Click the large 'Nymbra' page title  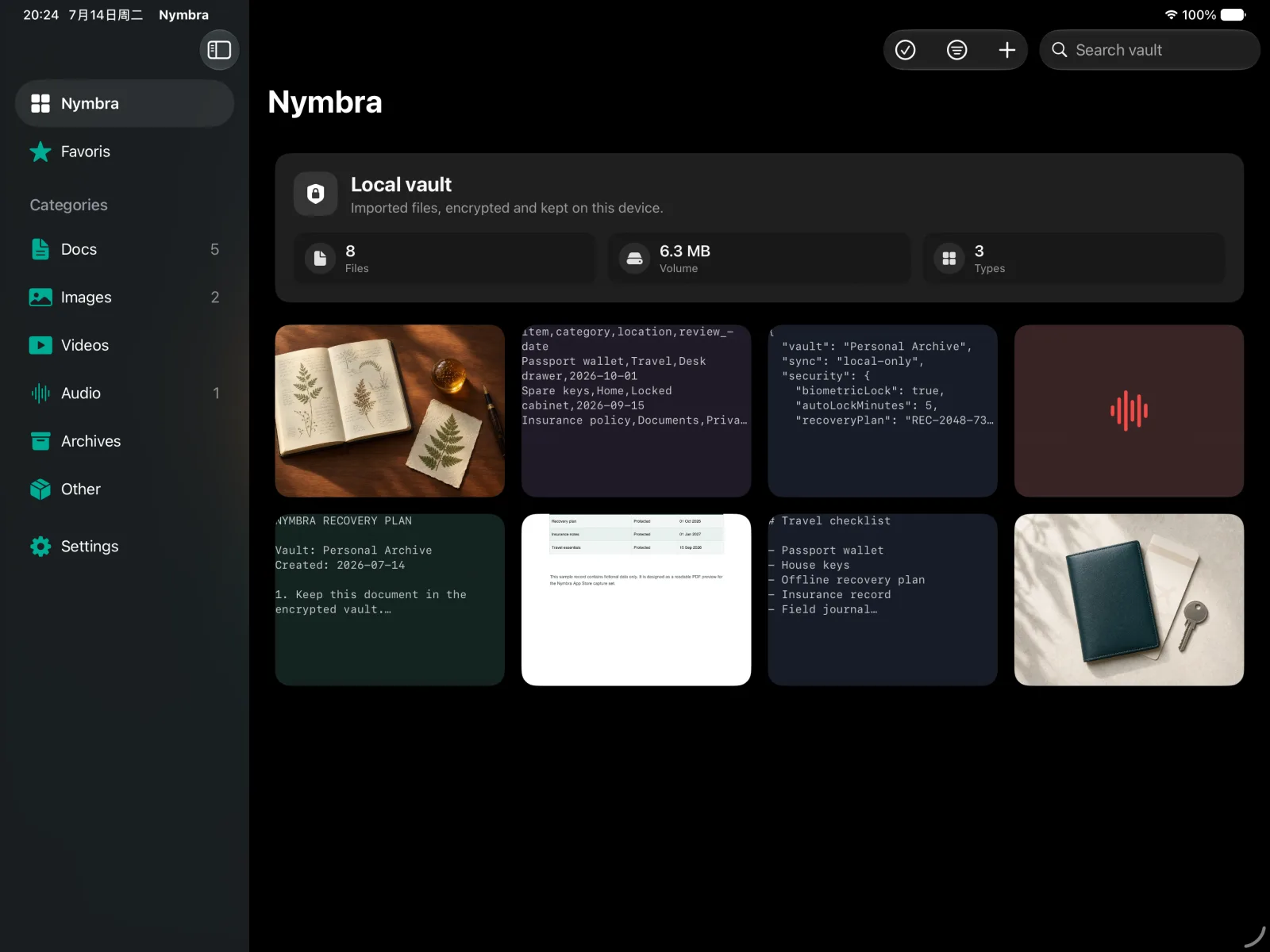click(x=325, y=102)
